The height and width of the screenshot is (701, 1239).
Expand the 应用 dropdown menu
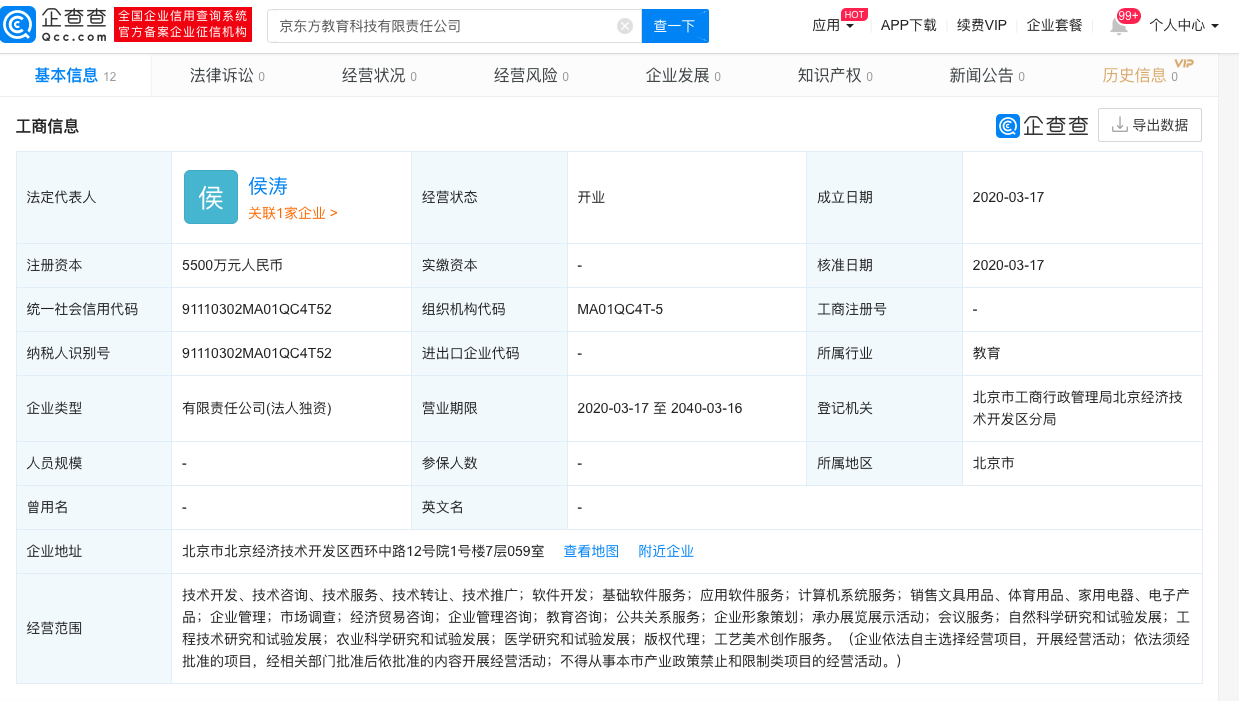833,26
